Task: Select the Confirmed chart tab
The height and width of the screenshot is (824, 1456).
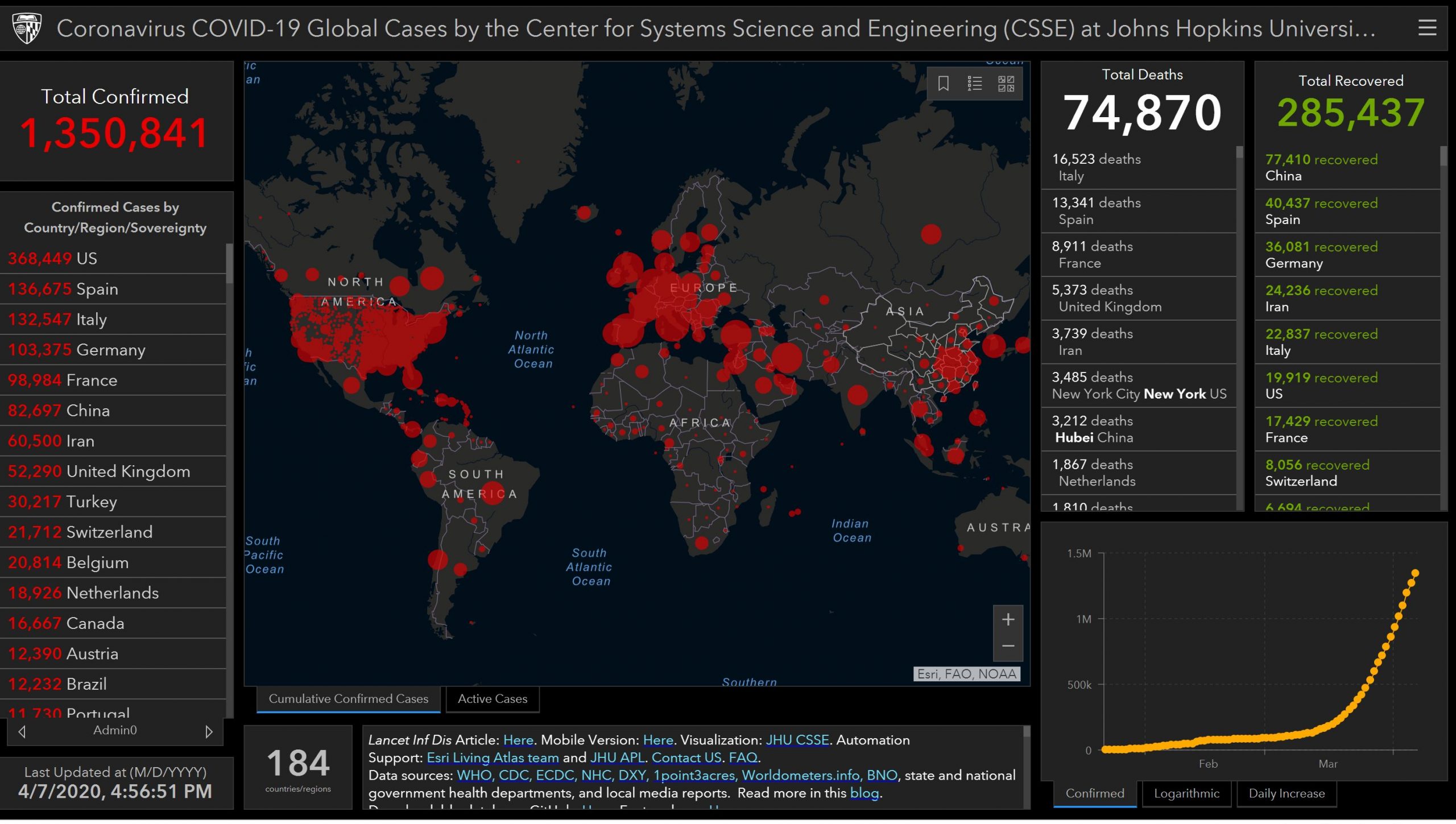Action: pyautogui.click(x=1094, y=793)
